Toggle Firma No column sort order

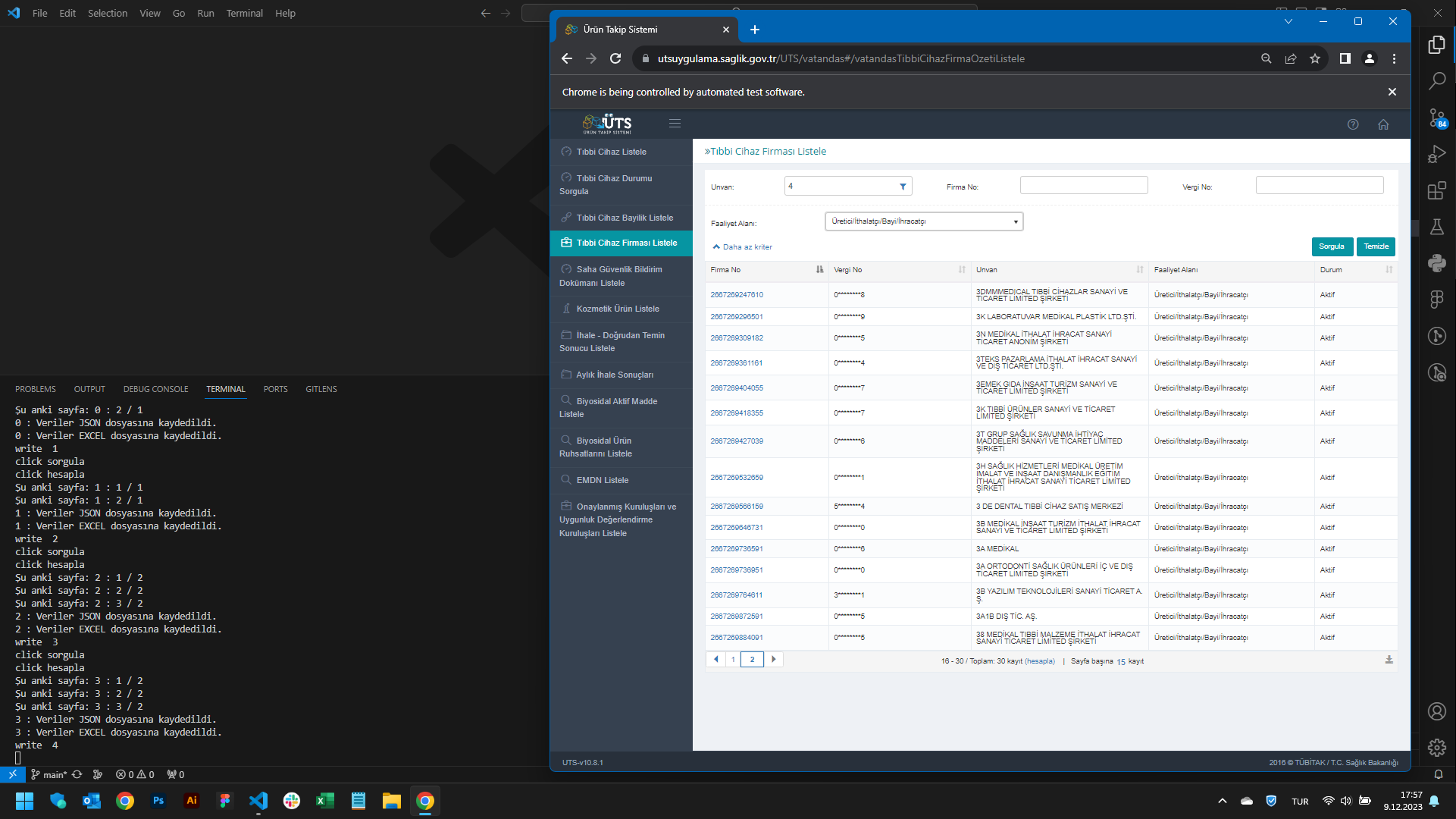(x=819, y=270)
